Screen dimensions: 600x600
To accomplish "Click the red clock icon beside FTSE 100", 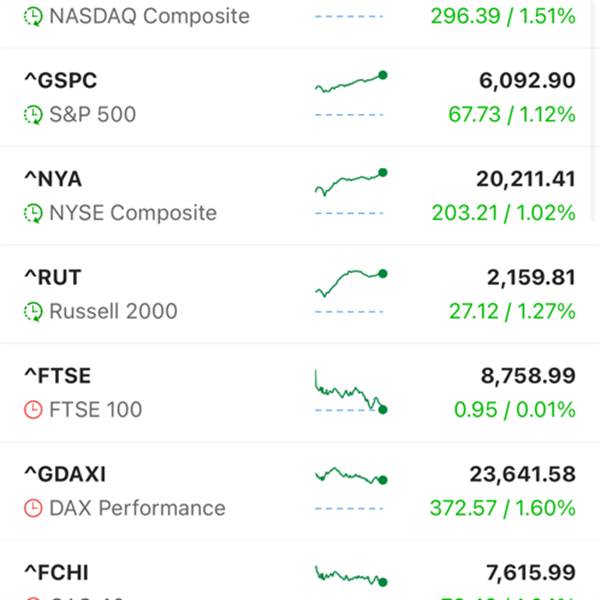I will coord(33,410).
